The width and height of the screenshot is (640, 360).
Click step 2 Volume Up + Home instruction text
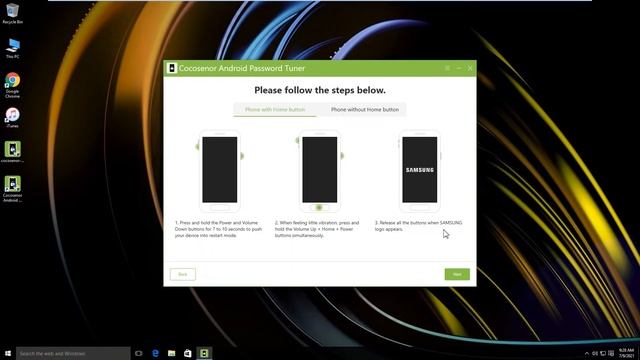coord(317,229)
